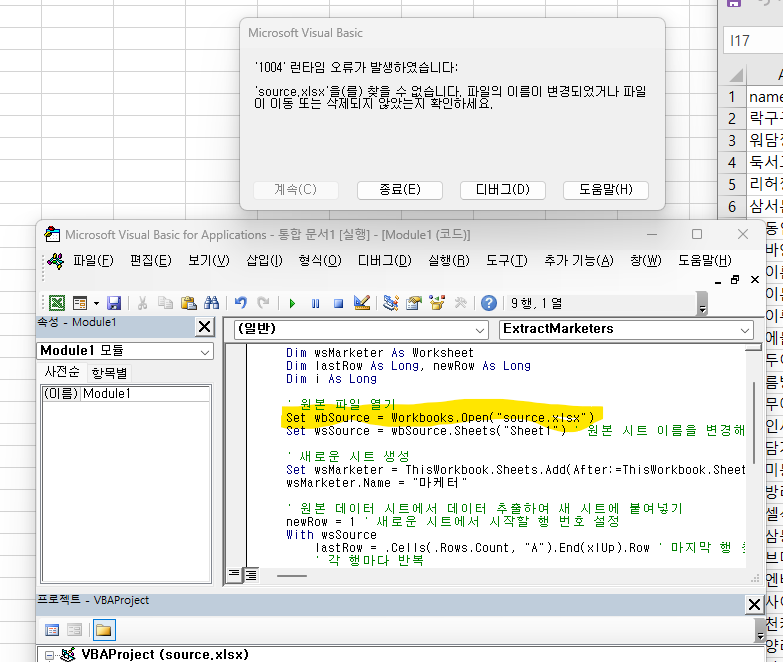Image resolution: width=783 pixels, height=662 pixels.
Task: Open the 실행(R) menu
Action: [449, 260]
